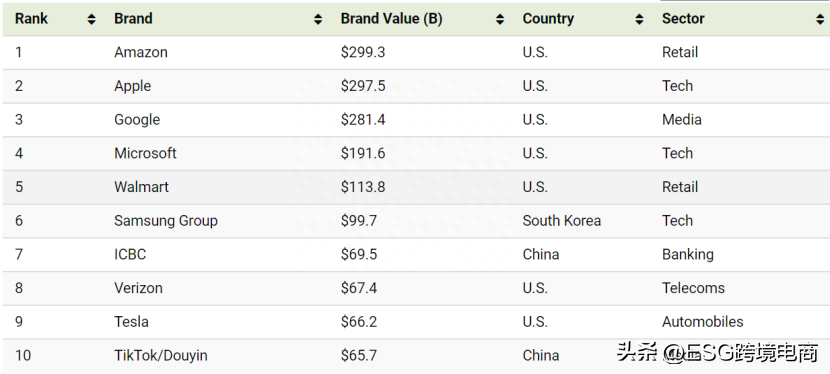Image resolution: width=830 pixels, height=374 pixels.
Task: Select the Apple row brand name
Action: coord(132,86)
